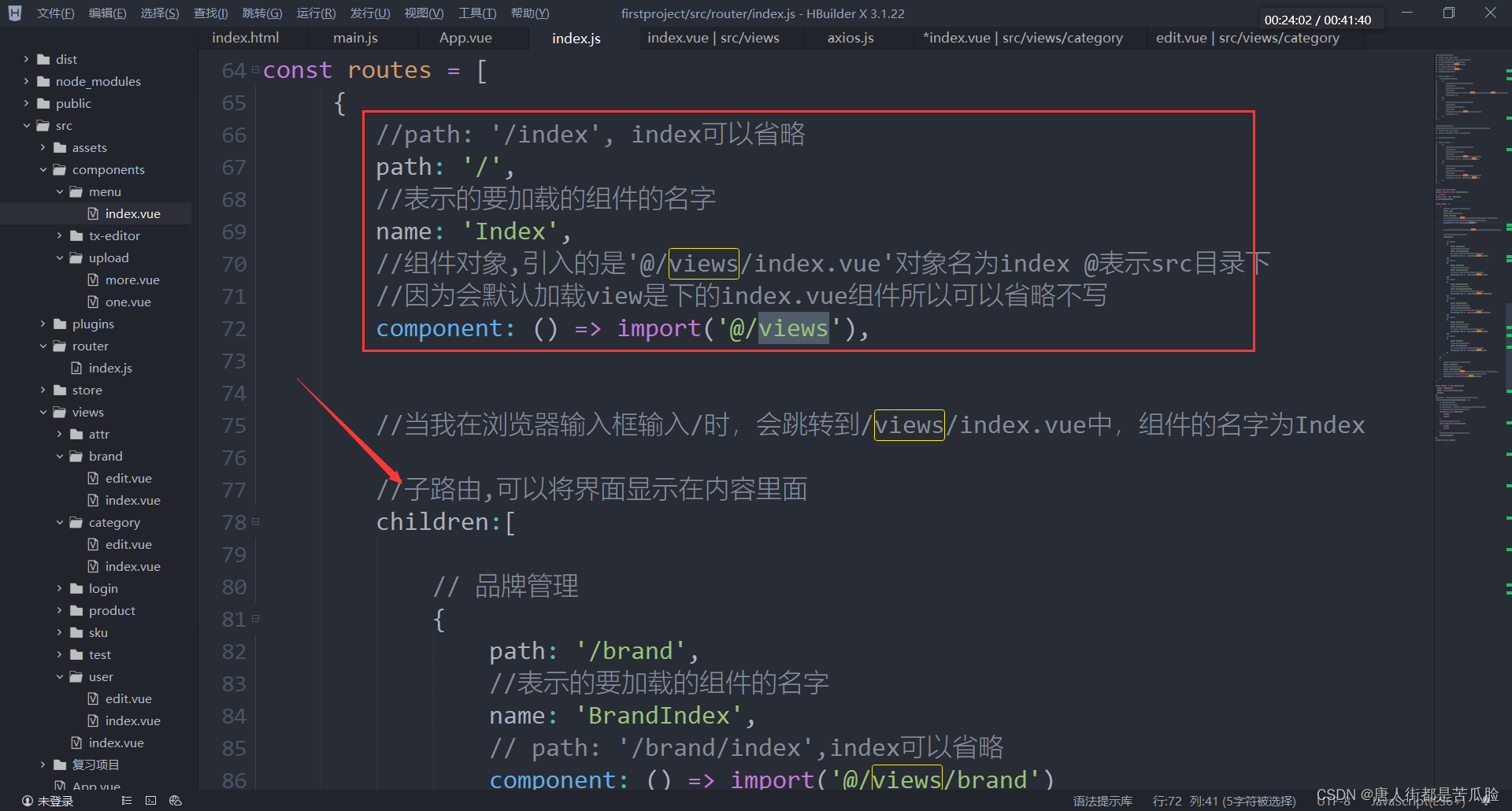Fold children block at line 78
Image resolution: width=1512 pixels, height=811 pixels.
click(x=255, y=522)
